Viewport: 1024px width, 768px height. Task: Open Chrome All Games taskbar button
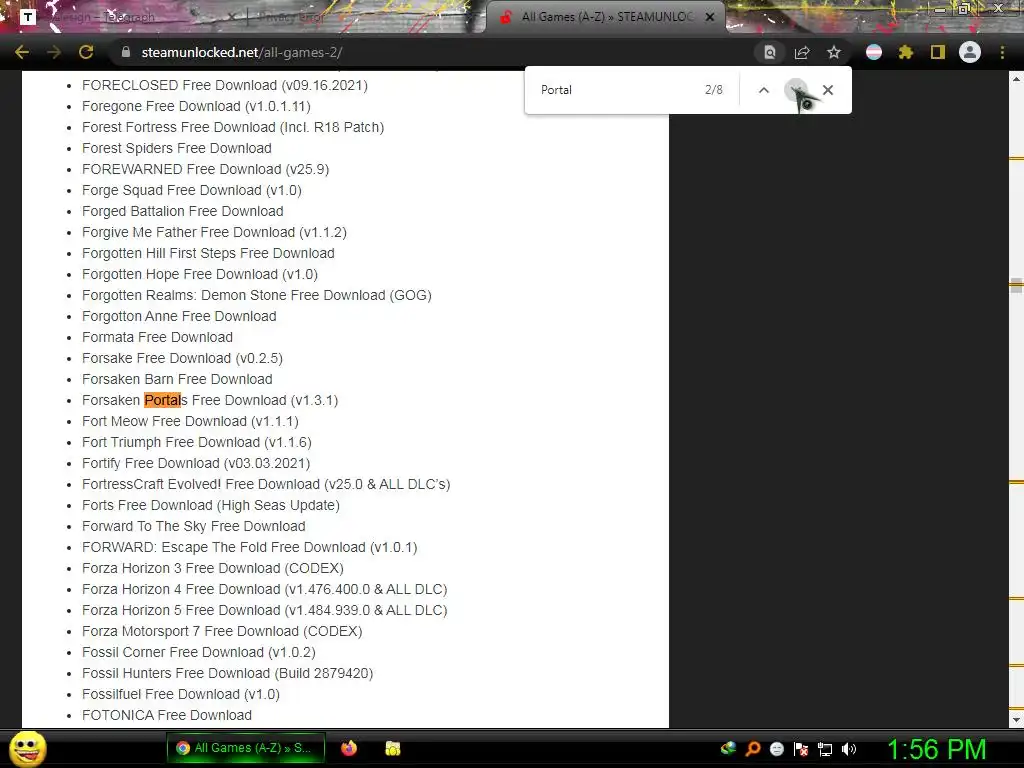coord(246,748)
